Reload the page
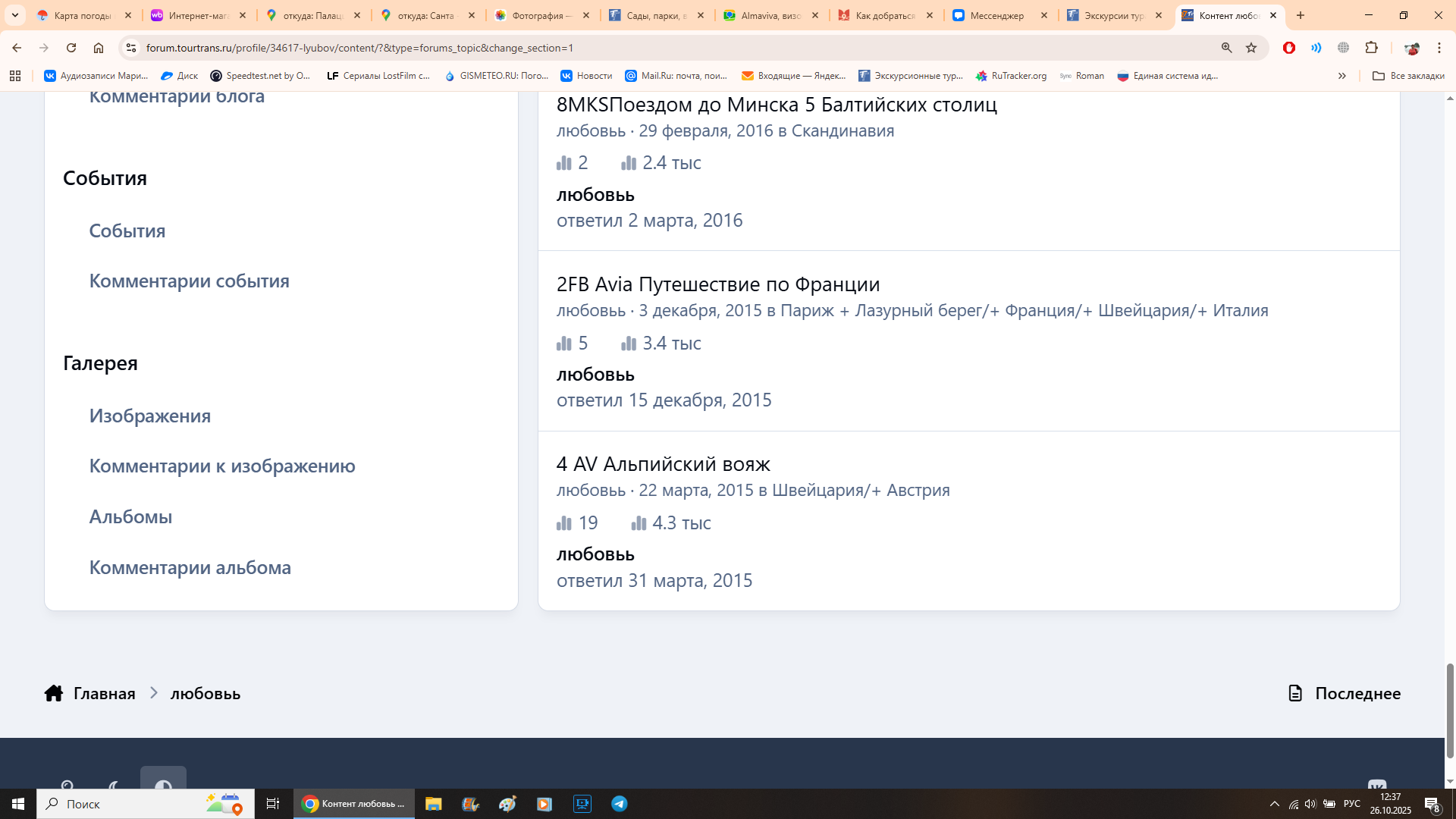This screenshot has width=1456, height=819. 71,48
